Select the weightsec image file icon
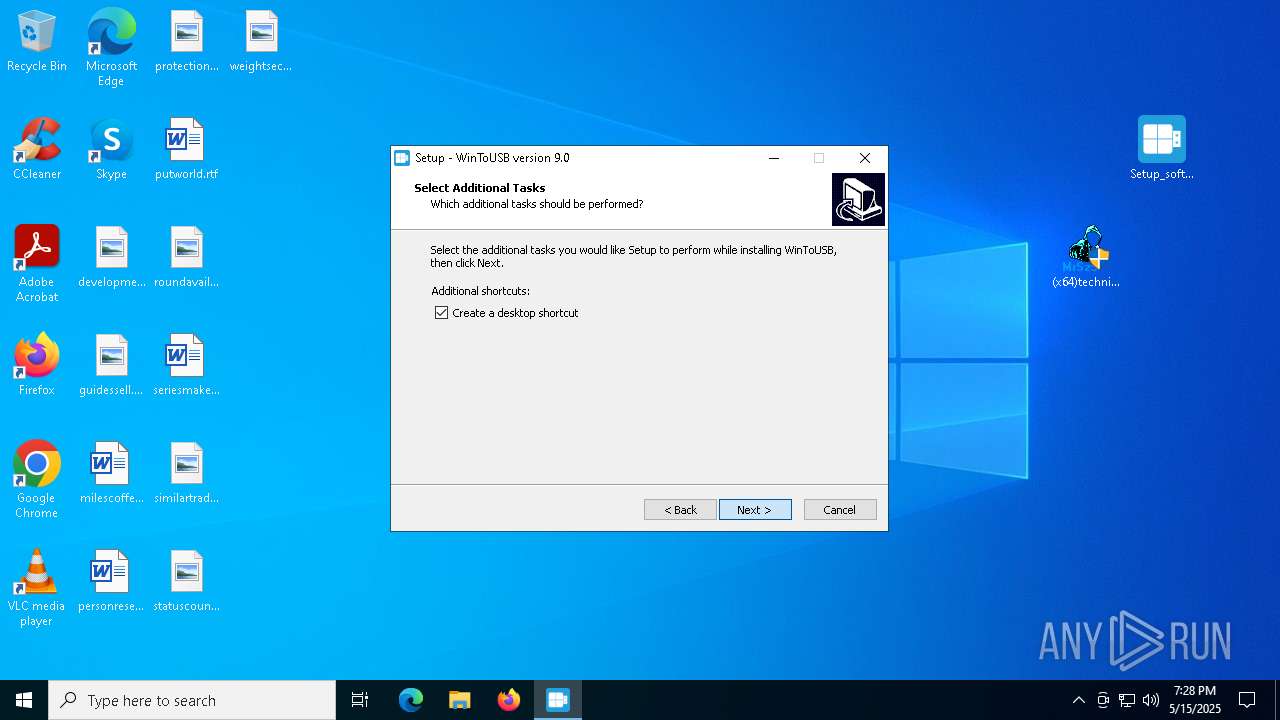The height and width of the screenshot is (720, 1280). (x=261, y=42)
